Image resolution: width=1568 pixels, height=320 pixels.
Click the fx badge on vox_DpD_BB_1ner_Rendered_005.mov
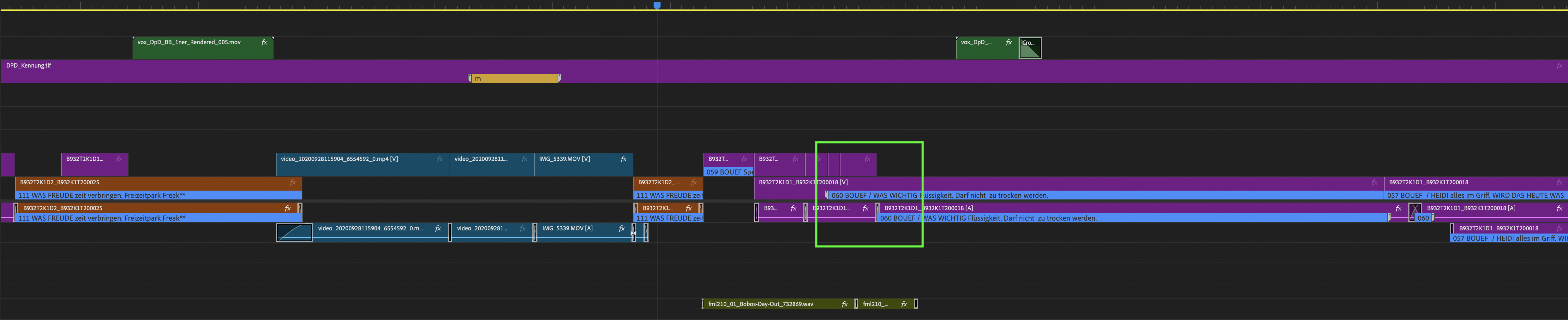264,43
